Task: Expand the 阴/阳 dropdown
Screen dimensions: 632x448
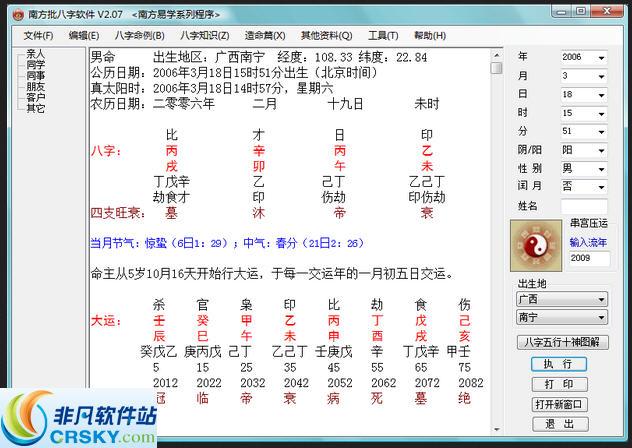Action: [x=601, y=150]
